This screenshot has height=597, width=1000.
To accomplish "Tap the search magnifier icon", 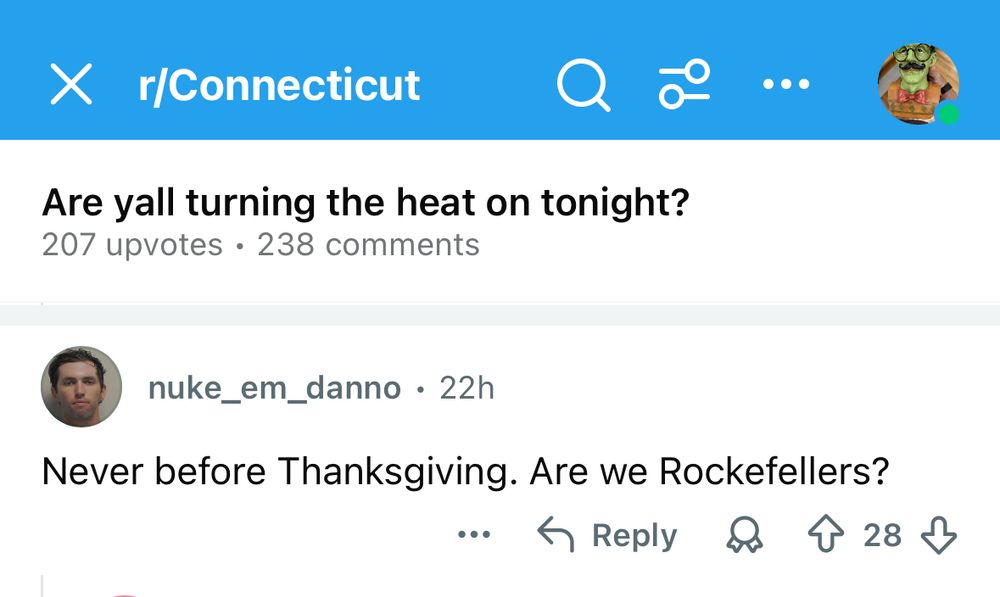I will pyautogui.click(x=583, y=85).
